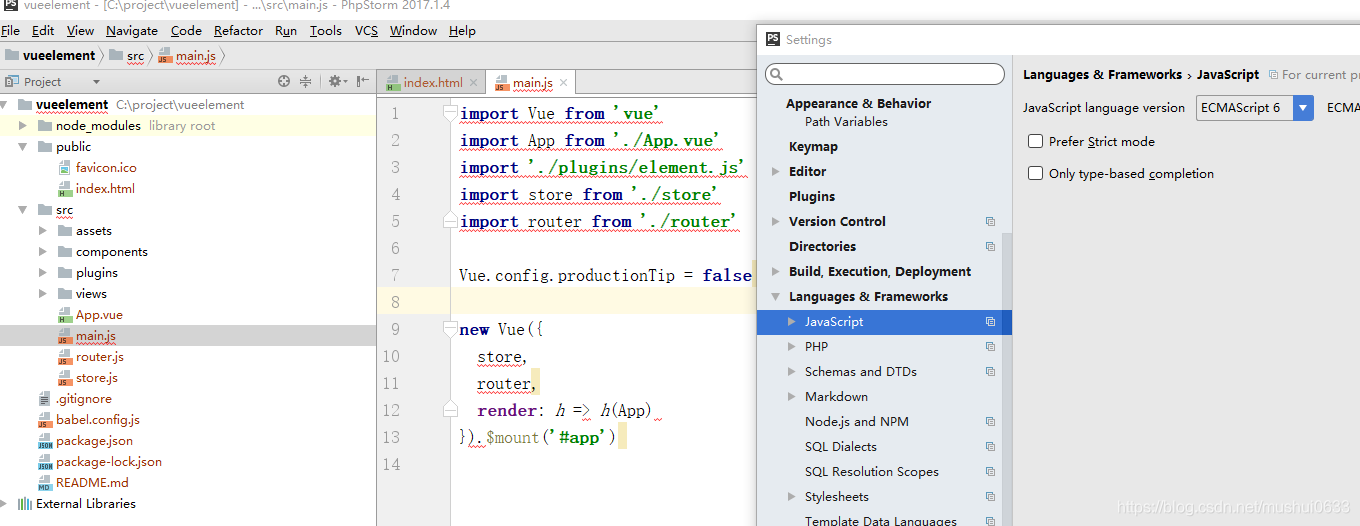This screenshot has width=1360, height=526.
Task: Select Plugins in Settings list
Action: coord(812,197)
